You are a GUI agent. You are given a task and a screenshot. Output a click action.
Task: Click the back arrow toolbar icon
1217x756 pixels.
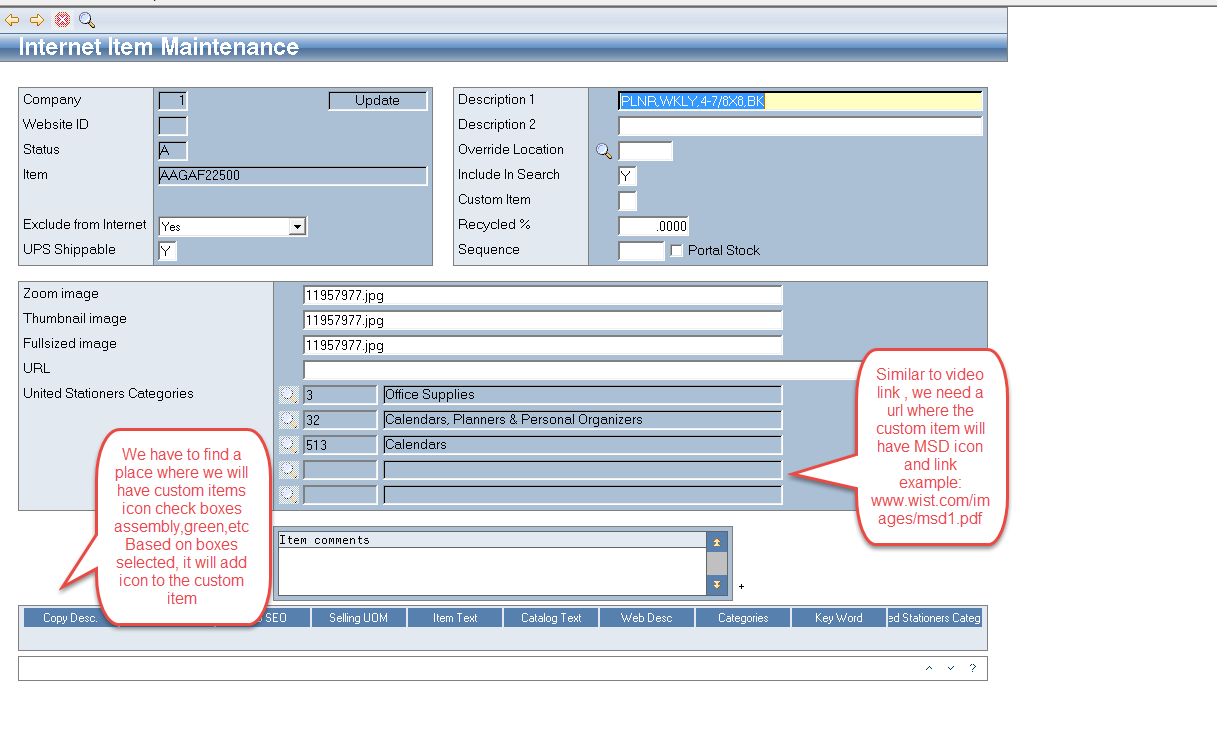tap(12, 19)
